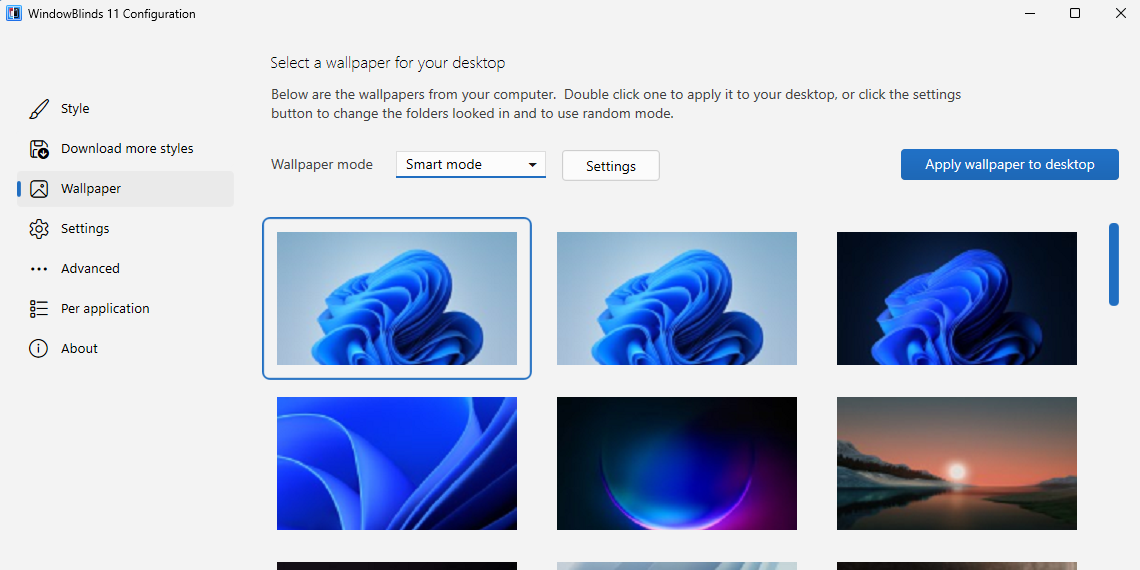Open the Settings page label in sidebar
The height and width of the screenshot is (570, 1140).
click(x=85, y=229)
